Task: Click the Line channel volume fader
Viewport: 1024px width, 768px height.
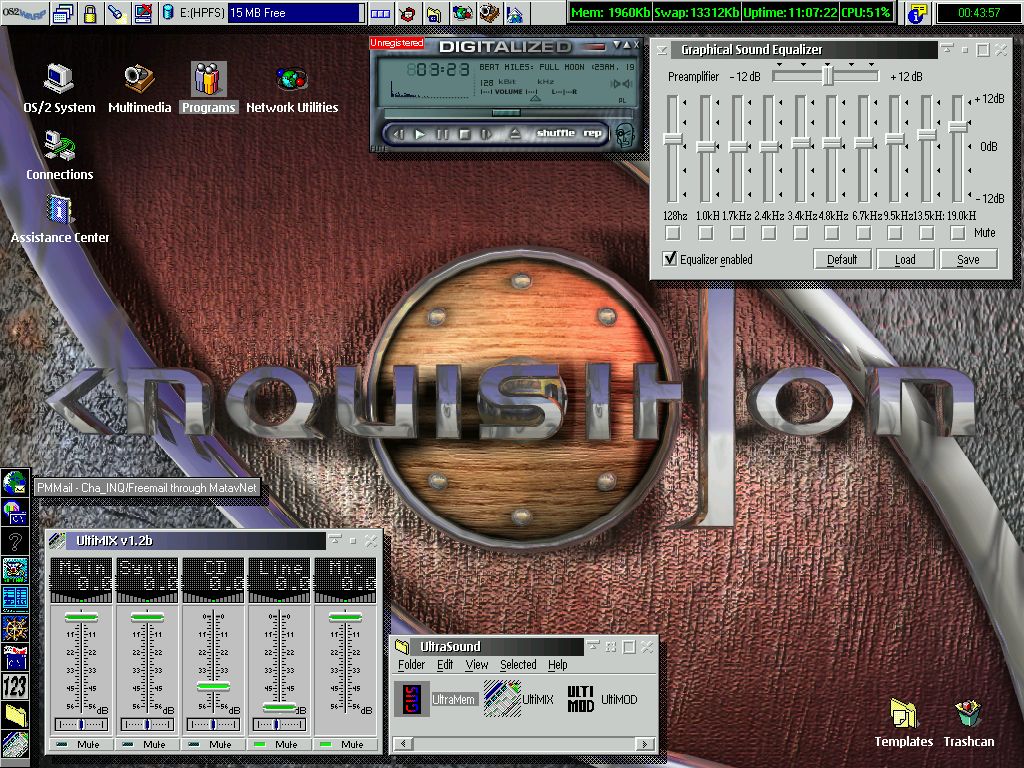Action: 279,707
